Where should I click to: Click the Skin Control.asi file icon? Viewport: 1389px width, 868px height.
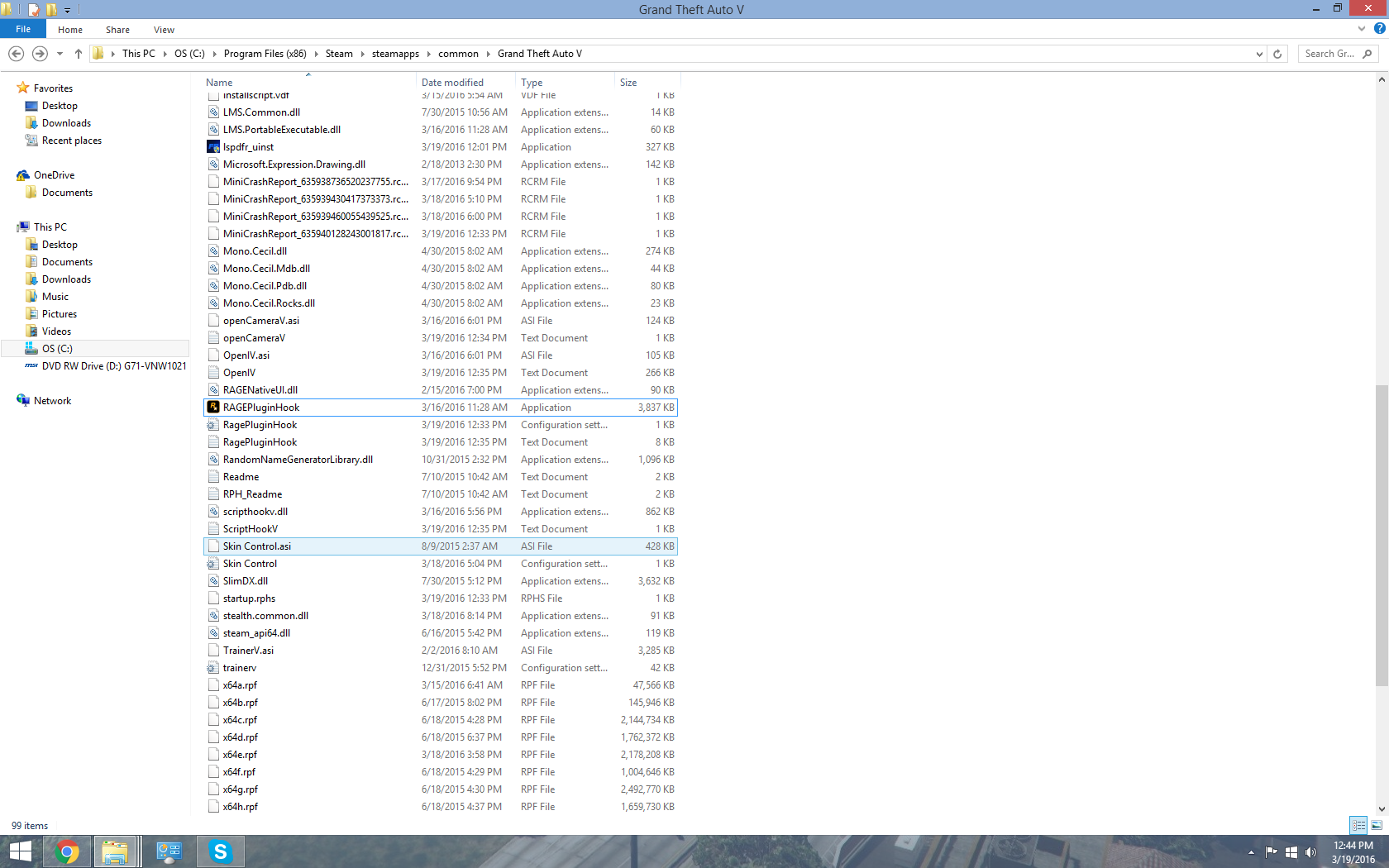[x=213, y=546]
